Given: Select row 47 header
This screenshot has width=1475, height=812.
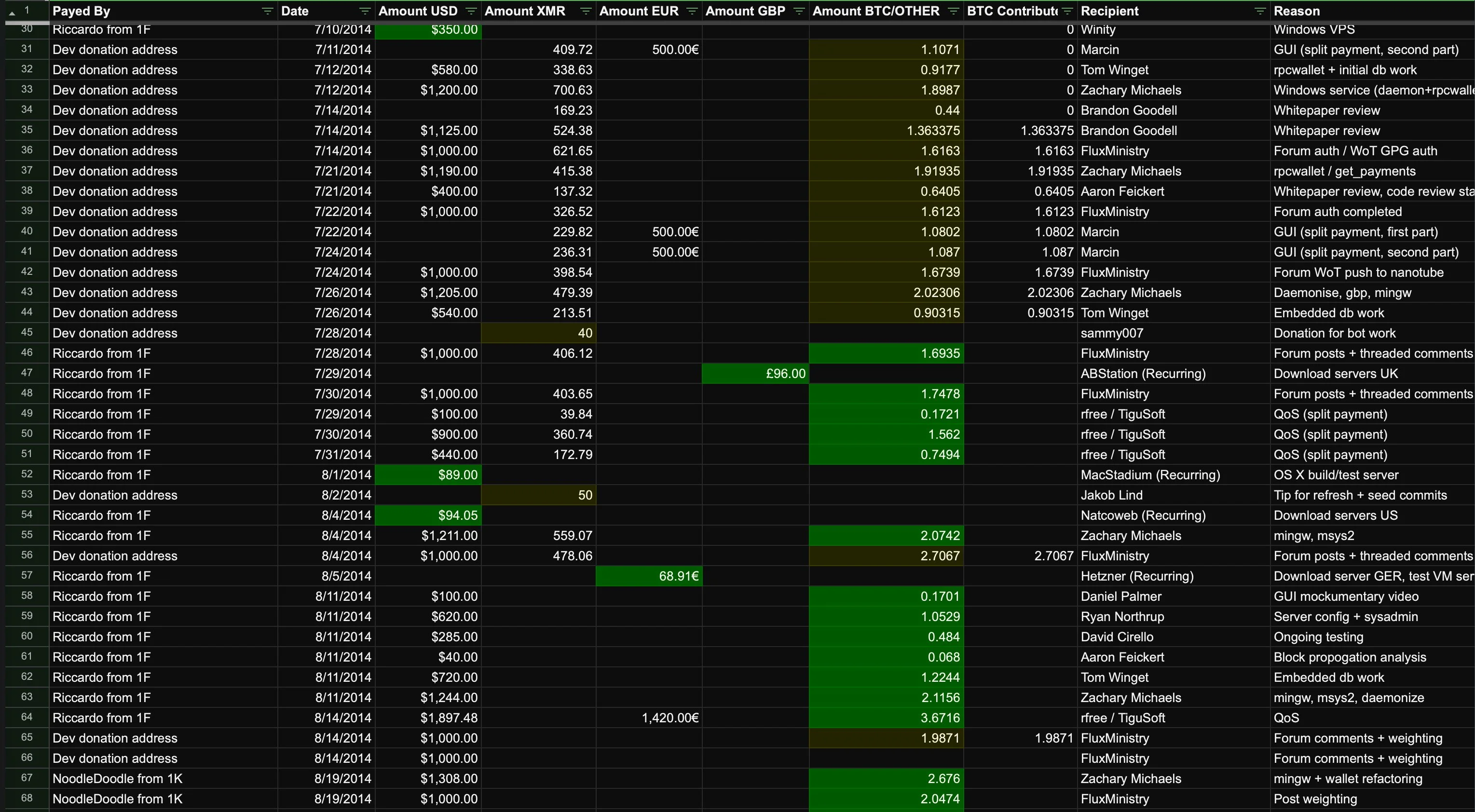Looking at the screenshot, I should (27, 373).
